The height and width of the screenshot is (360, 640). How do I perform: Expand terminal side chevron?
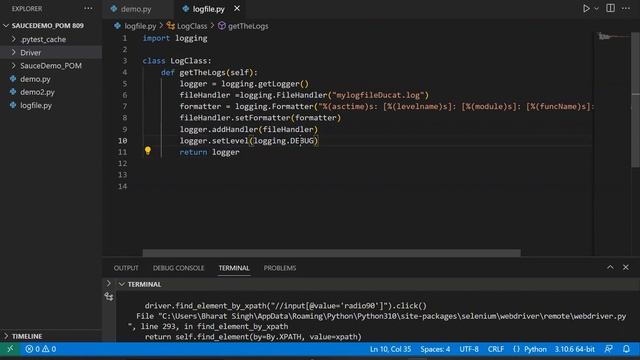pos(109,283)
